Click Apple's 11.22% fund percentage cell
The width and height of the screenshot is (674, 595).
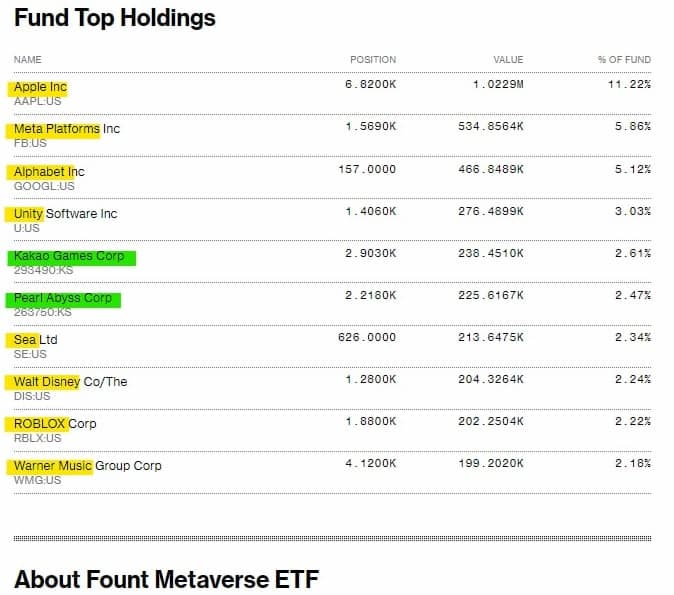coord(629,85)
